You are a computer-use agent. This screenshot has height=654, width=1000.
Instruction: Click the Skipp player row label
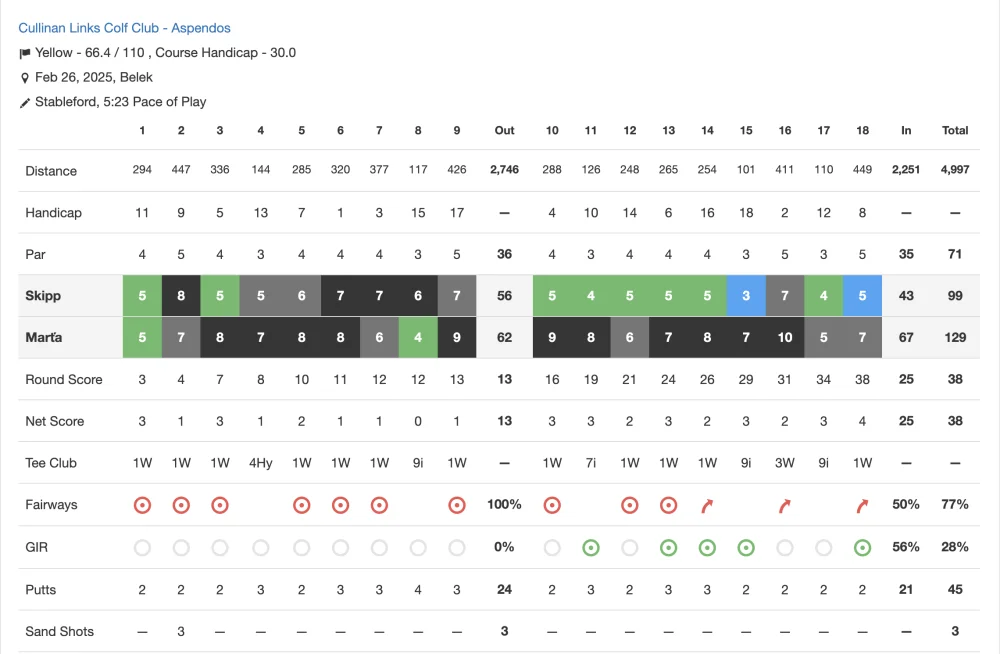(x=43, y=295)
